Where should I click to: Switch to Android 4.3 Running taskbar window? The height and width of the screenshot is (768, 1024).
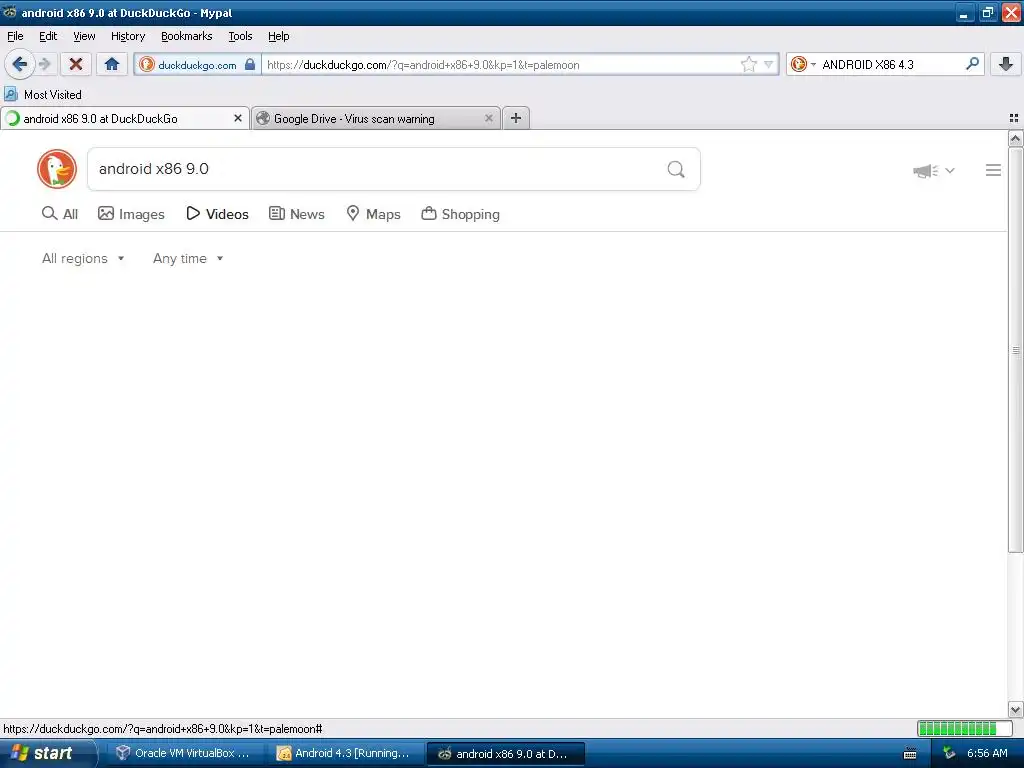345,754
